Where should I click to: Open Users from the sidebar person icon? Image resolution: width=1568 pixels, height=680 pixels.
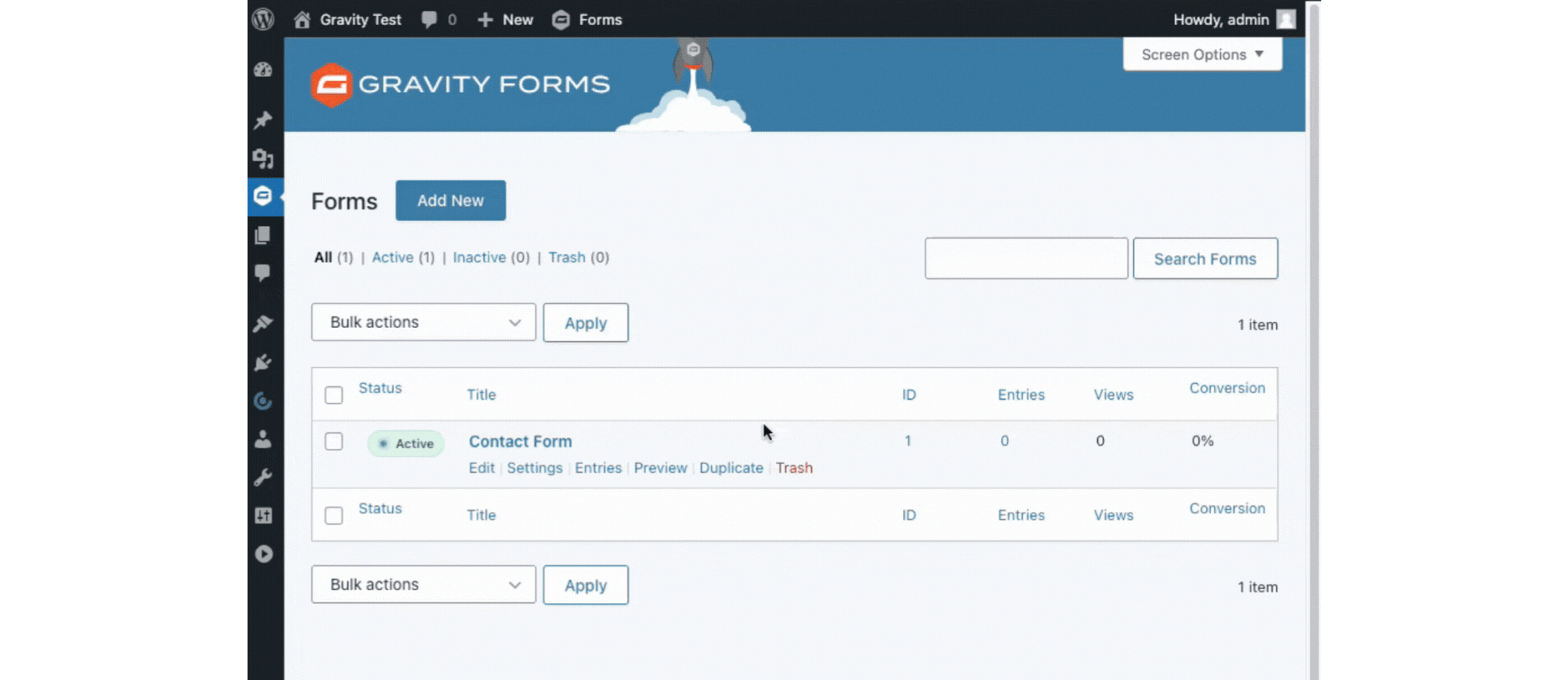(263, 439)
